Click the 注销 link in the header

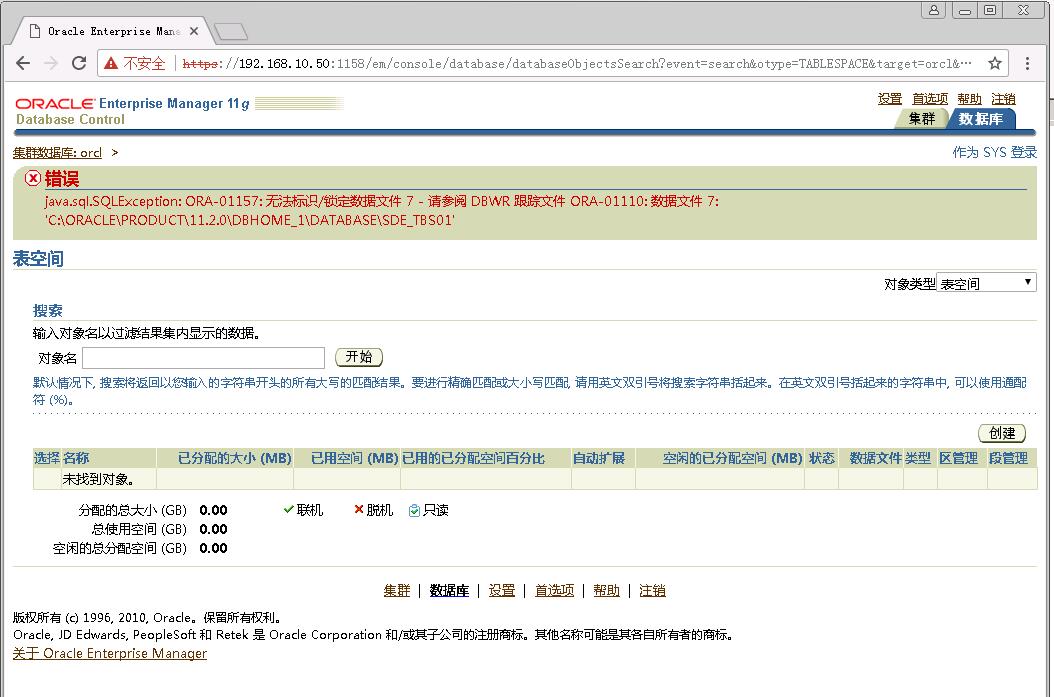1003,99
